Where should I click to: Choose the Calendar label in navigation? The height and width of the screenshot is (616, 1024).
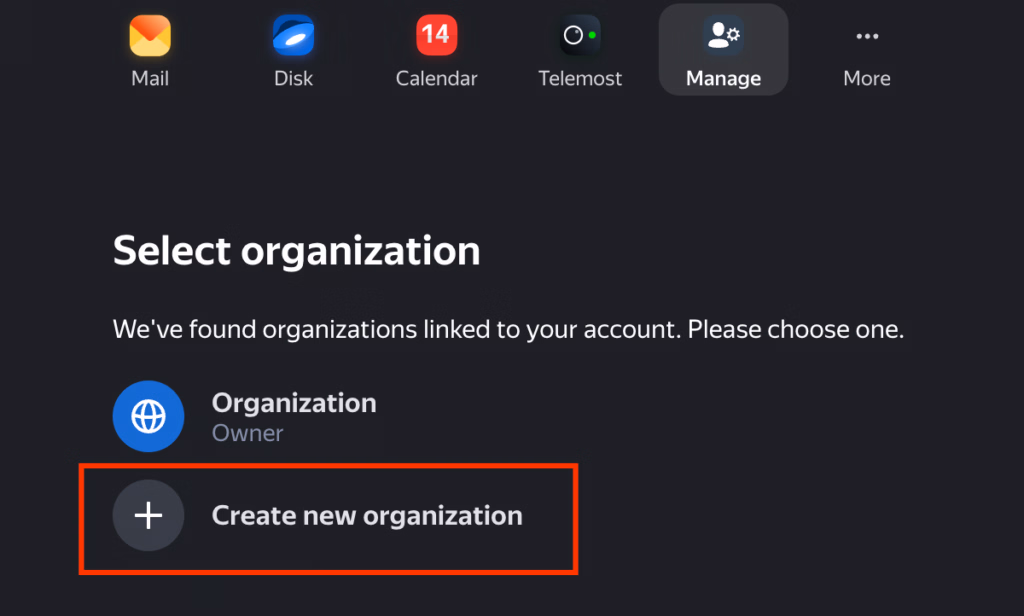click(436, 78)
